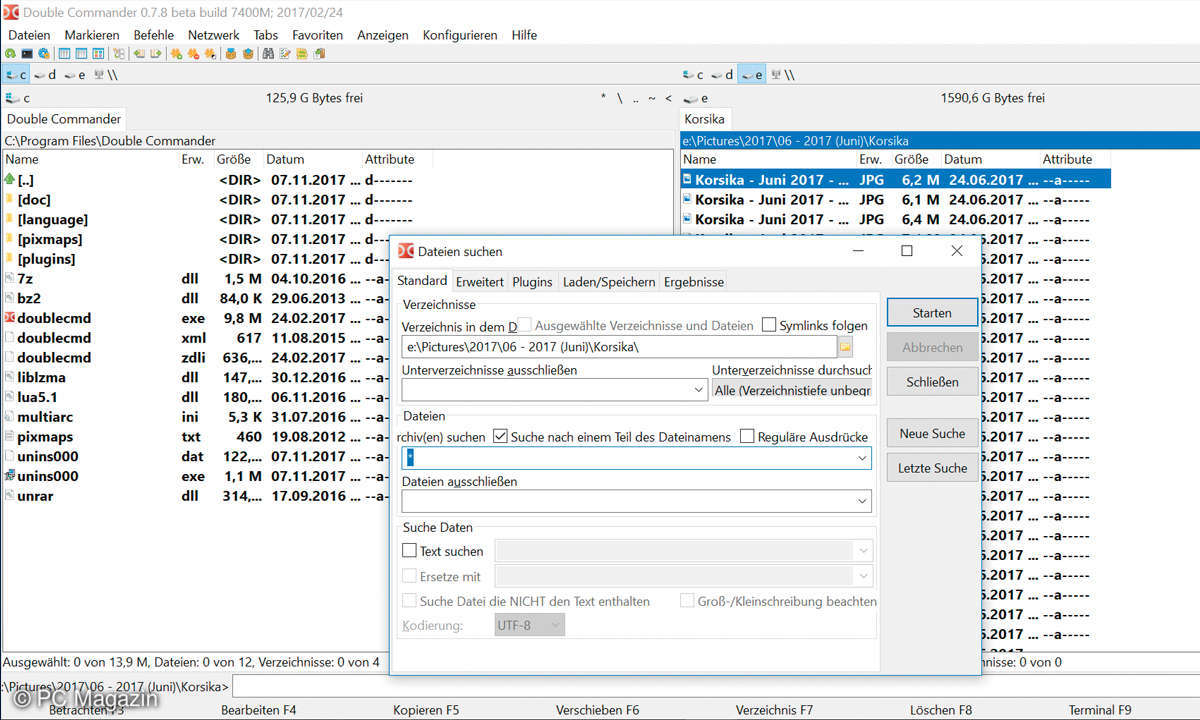Open the Ersetze mit combo box
The image size is (1200, 720).
click(x=684, y=576)
